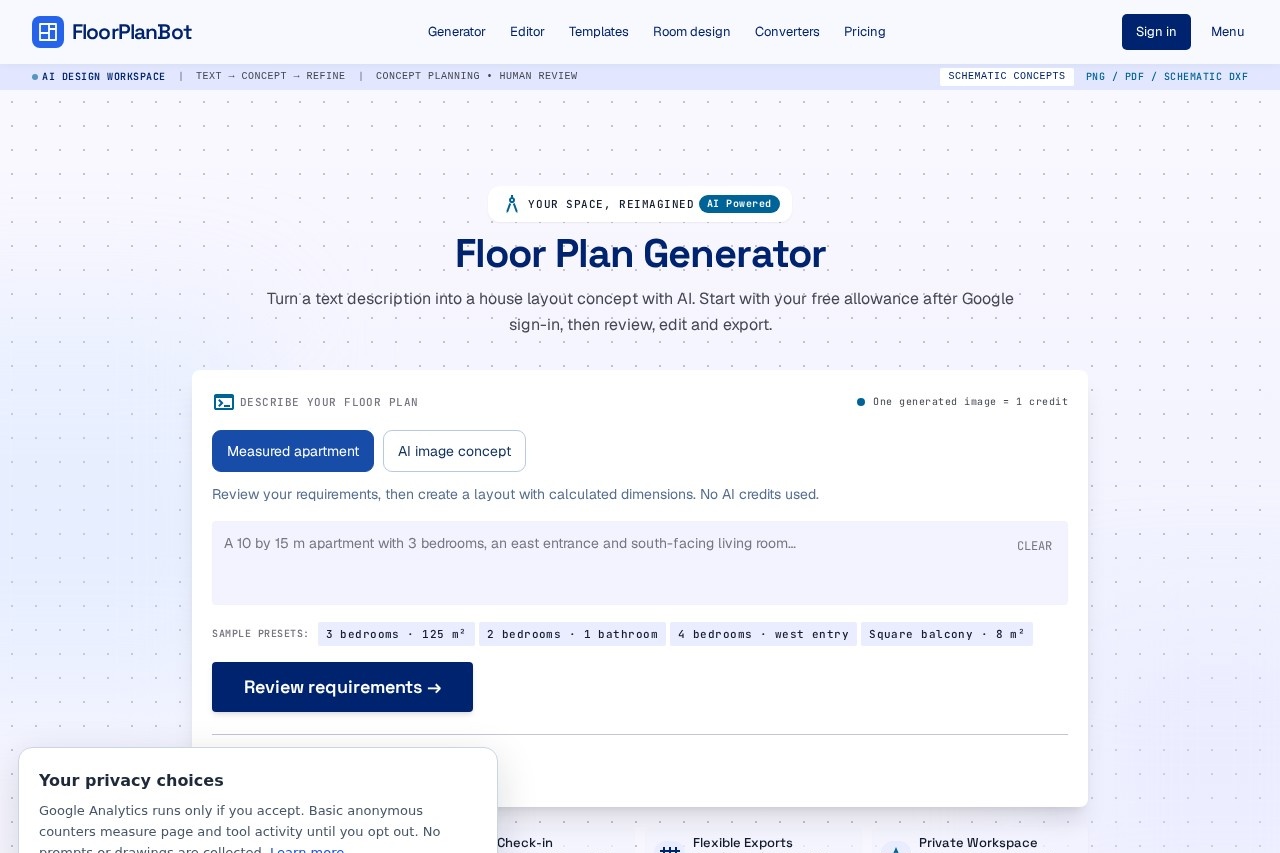Viewport: 1280px width, 853px height.
Task: Click the Floor Plan Generator heading
Action: 640,254
